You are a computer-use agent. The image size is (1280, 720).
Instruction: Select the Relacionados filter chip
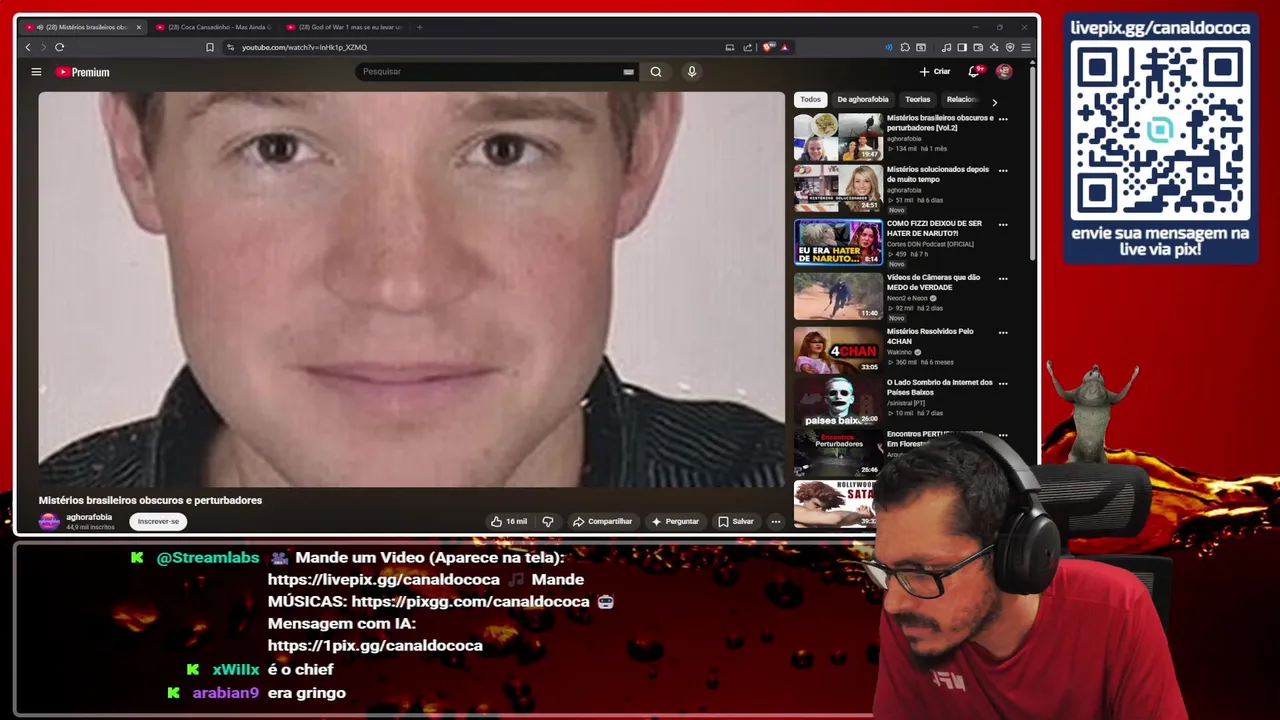962,100
